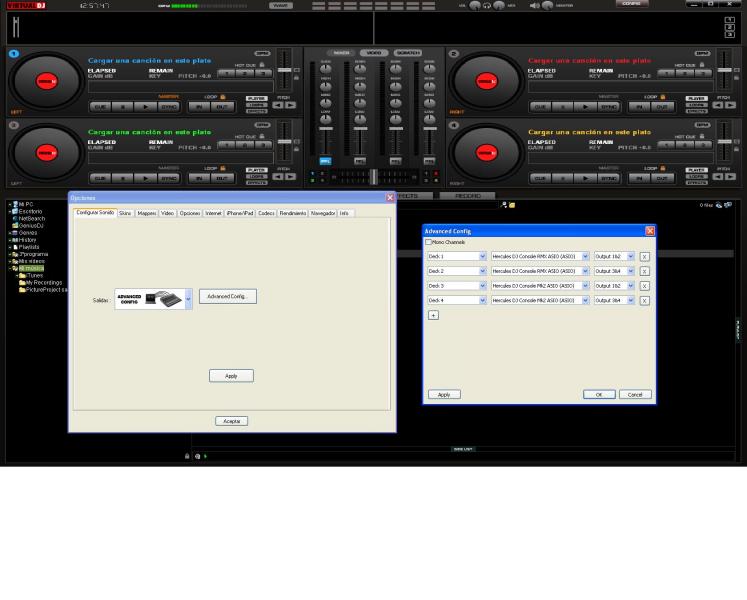Viewport: 747px width, 600px height.
Task: Turn channel 1 high EQ knob
Action: point(325,86)
